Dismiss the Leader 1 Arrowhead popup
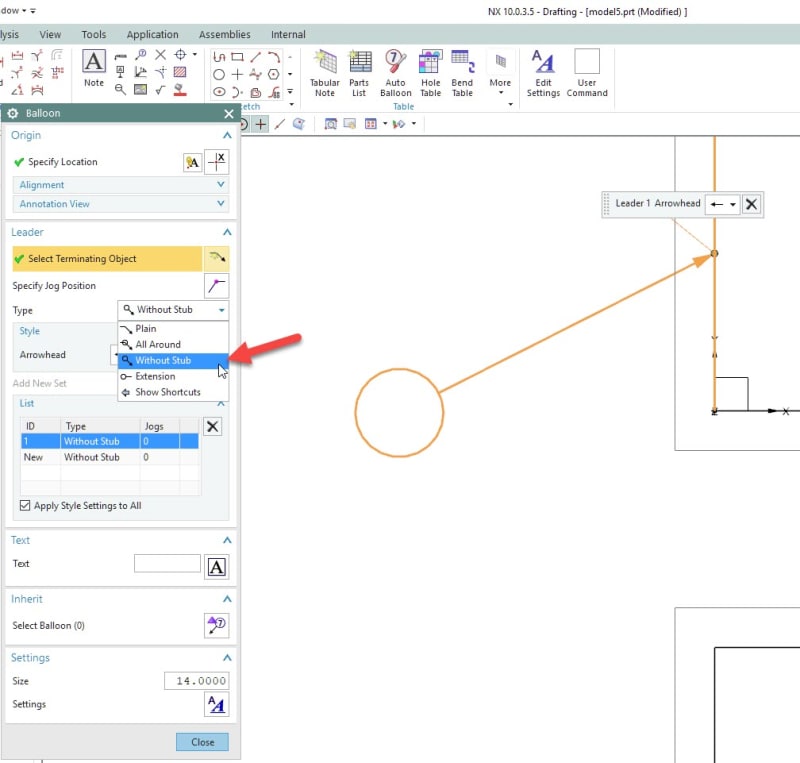The width and height of the screenshot is (800, 763). [x=751, y=204]
